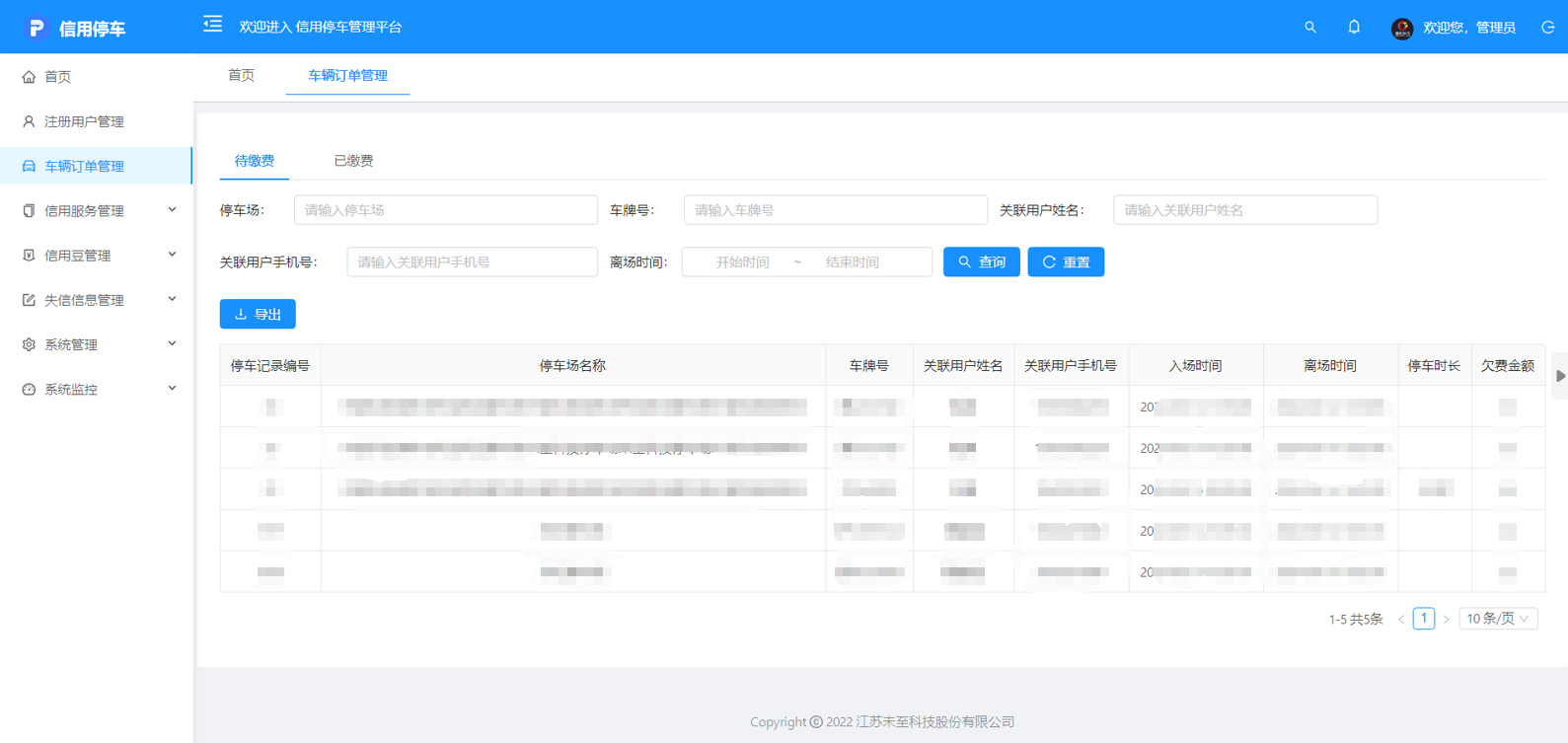Switch to the 首页 page tab
Screen dimensions: 1568x743
tap(242, 76)
